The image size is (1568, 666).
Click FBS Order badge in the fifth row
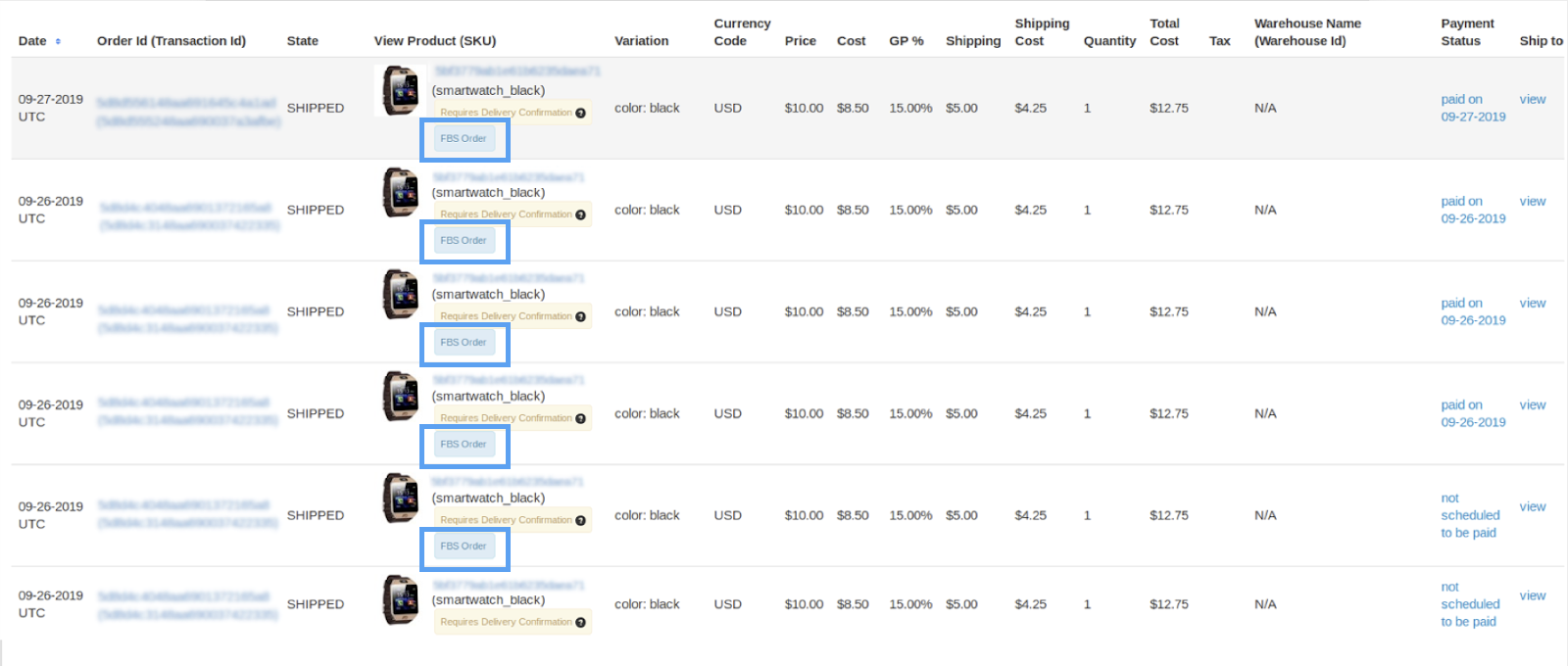tap(464, 547)
